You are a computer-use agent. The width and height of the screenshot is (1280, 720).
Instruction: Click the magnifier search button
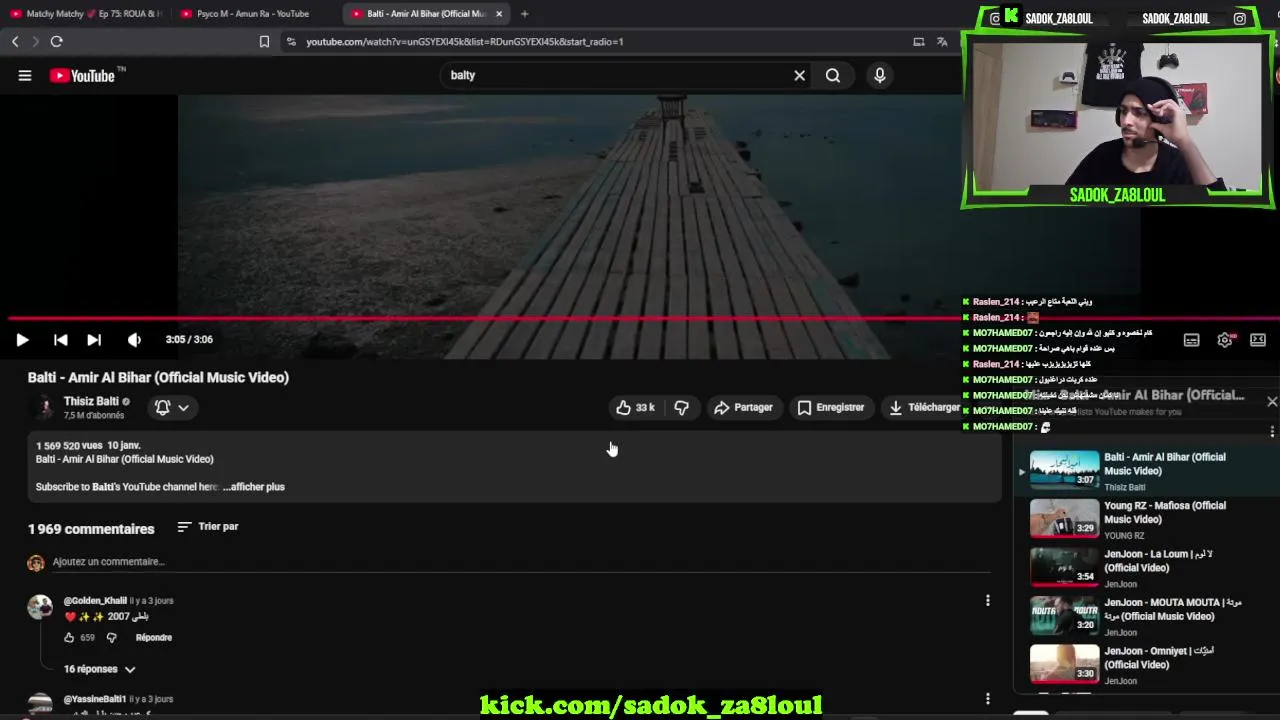pos(833,75)
